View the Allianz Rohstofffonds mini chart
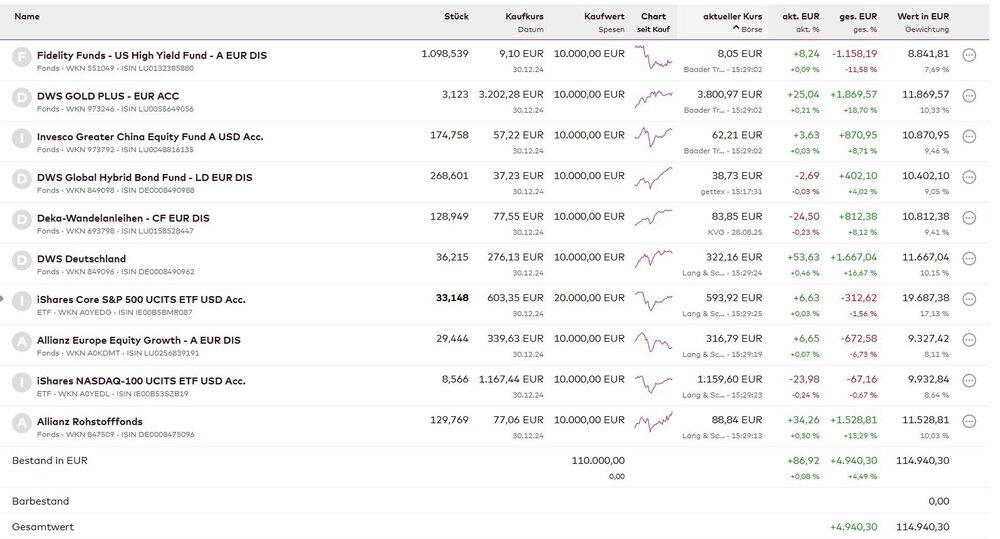The image size is (1000, 539). [653, 422]
